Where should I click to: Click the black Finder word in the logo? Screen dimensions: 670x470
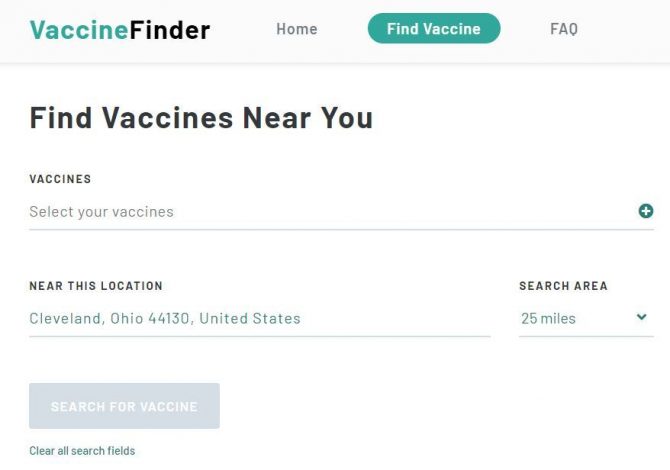click(x=170, y=30)
